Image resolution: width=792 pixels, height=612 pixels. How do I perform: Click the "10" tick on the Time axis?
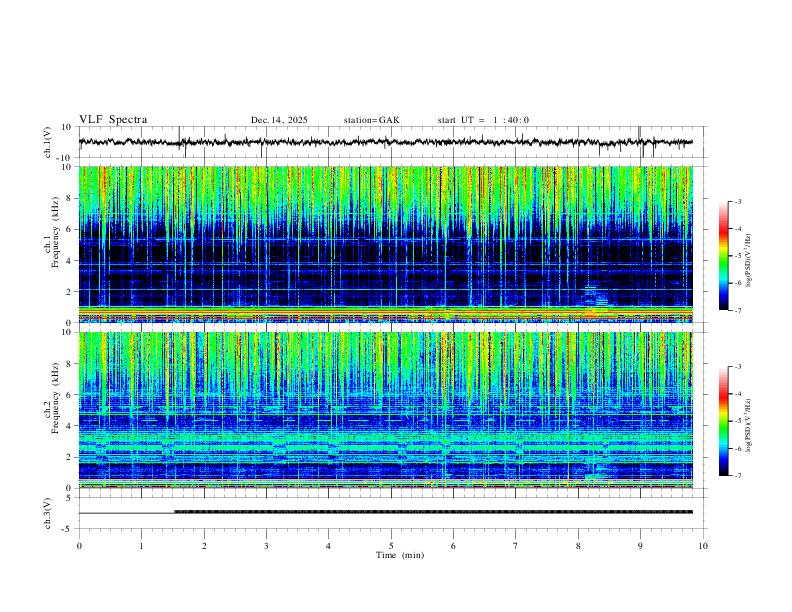coord(703,546)
